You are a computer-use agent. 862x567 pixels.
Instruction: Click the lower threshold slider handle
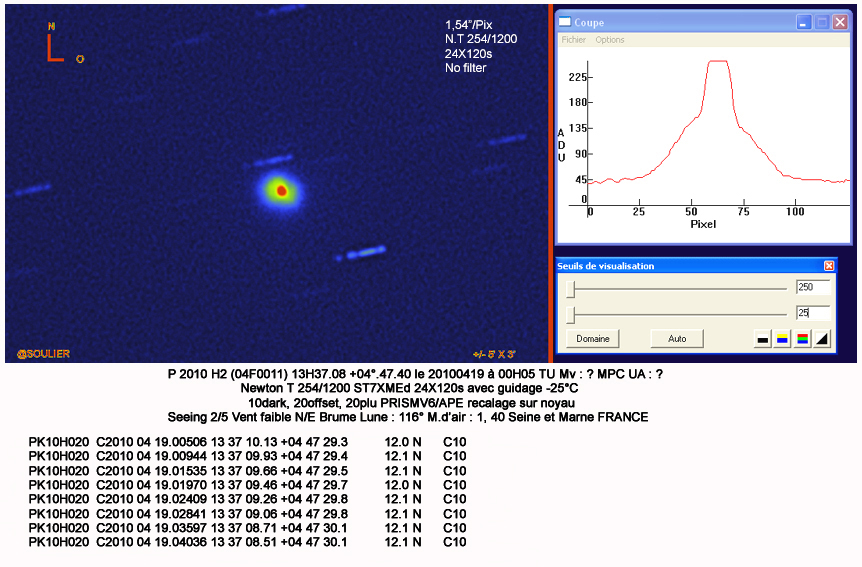[x=570, y=316]
